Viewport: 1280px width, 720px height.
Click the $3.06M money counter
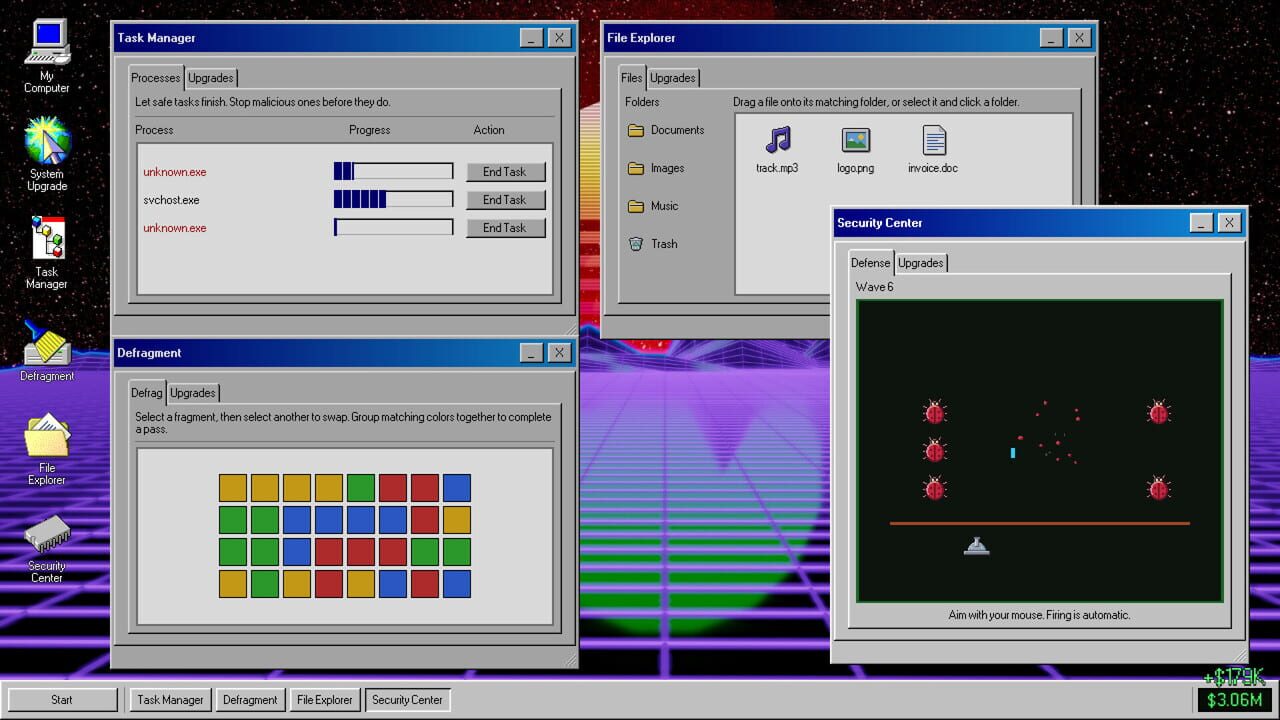pyautogui.click(x=1236, y=700)
